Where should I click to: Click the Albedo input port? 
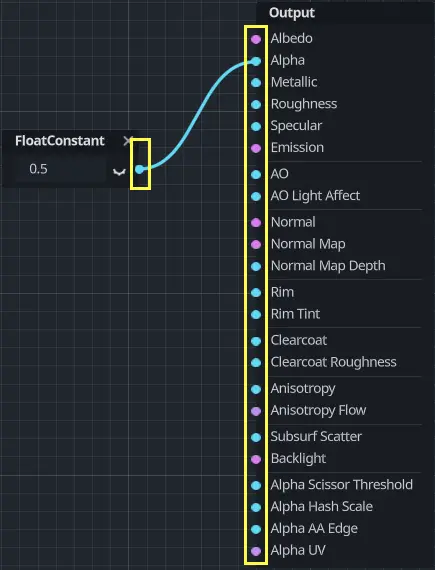(x=256, y=39)
